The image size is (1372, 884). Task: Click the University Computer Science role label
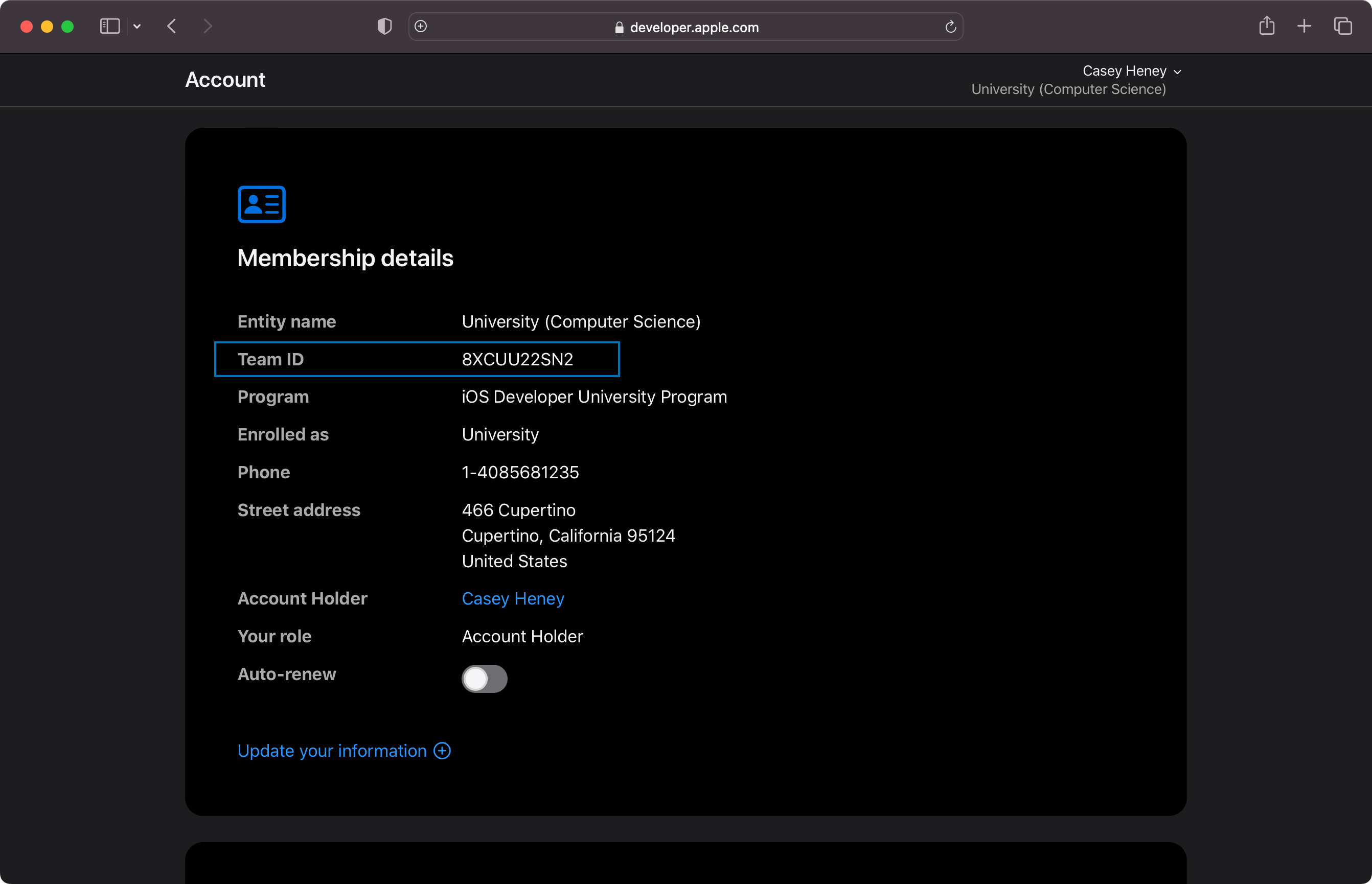1068,89
